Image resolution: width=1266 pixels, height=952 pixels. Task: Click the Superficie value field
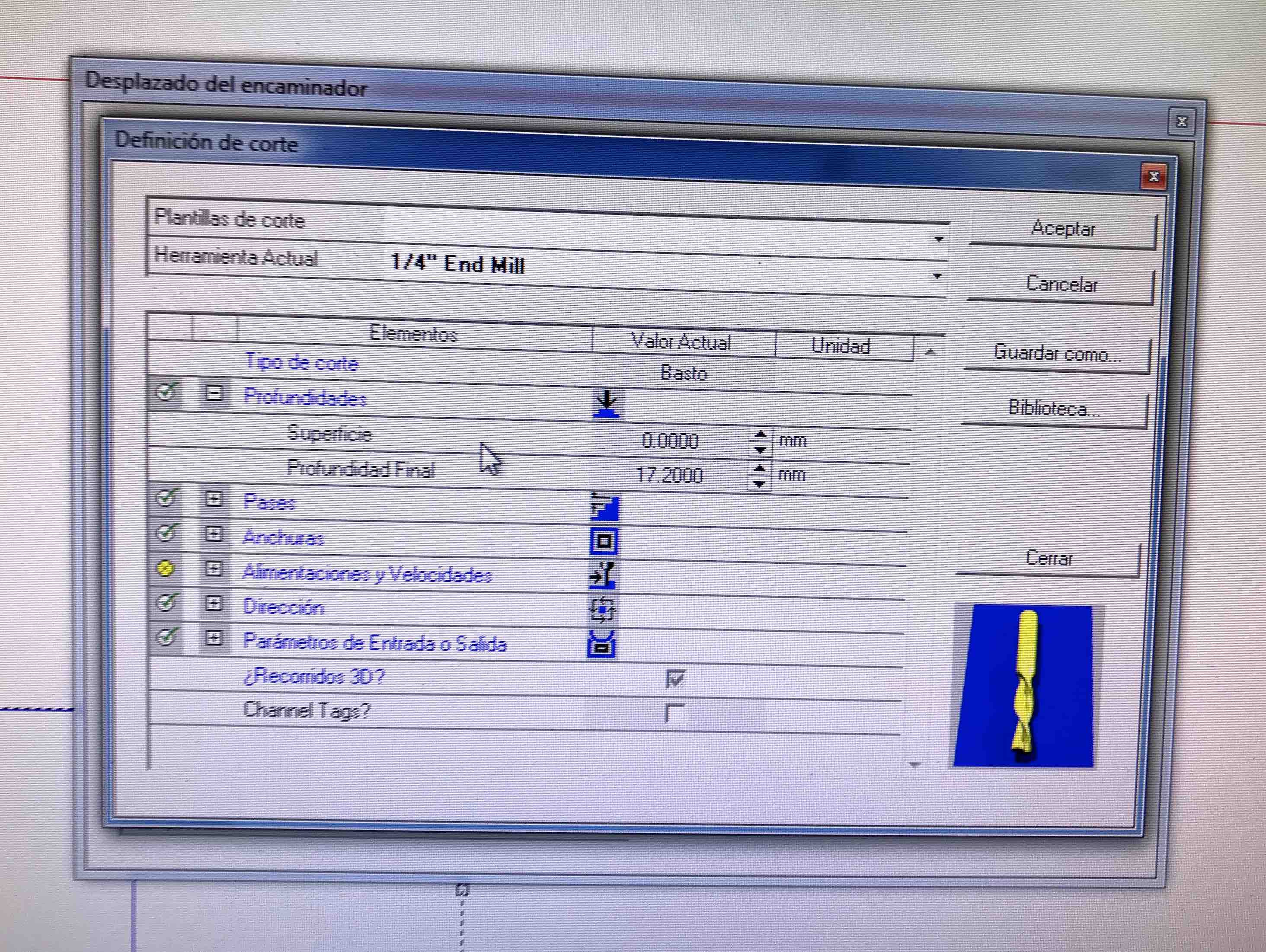coord(670,441)
